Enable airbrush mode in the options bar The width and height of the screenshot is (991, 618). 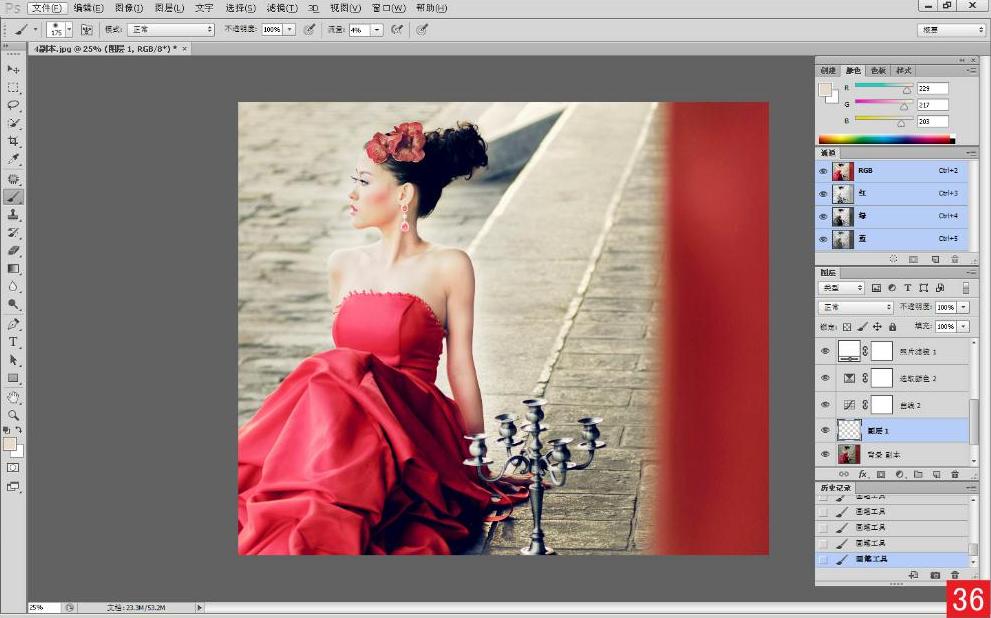[x=397, y=30]
